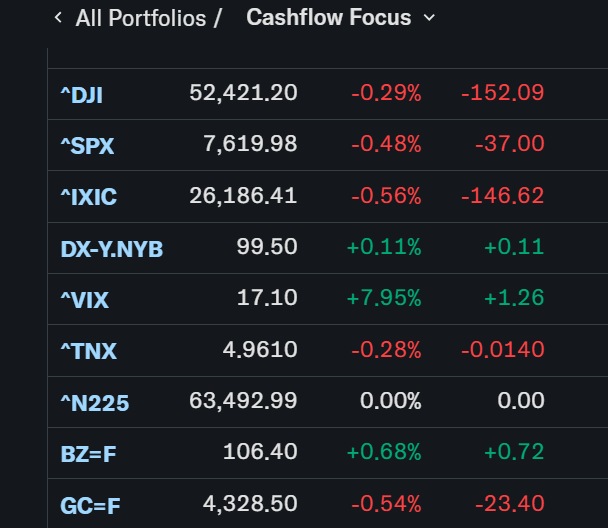Click the ^DJI price 52,421.20
Image resolution: width=608 pixels, height=528 pixels.
(243, 93)
